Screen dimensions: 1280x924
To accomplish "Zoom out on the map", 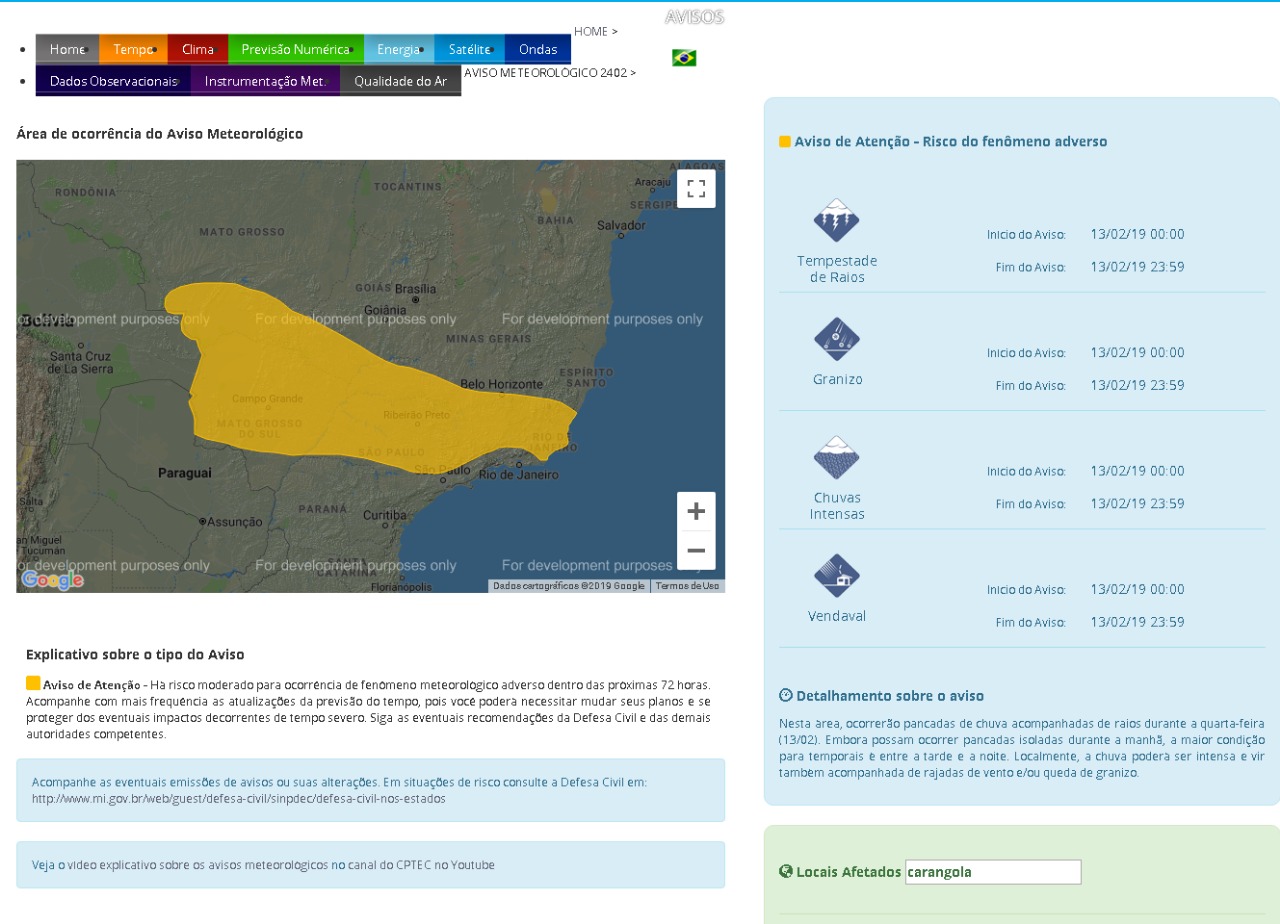I will click(696, 550).
